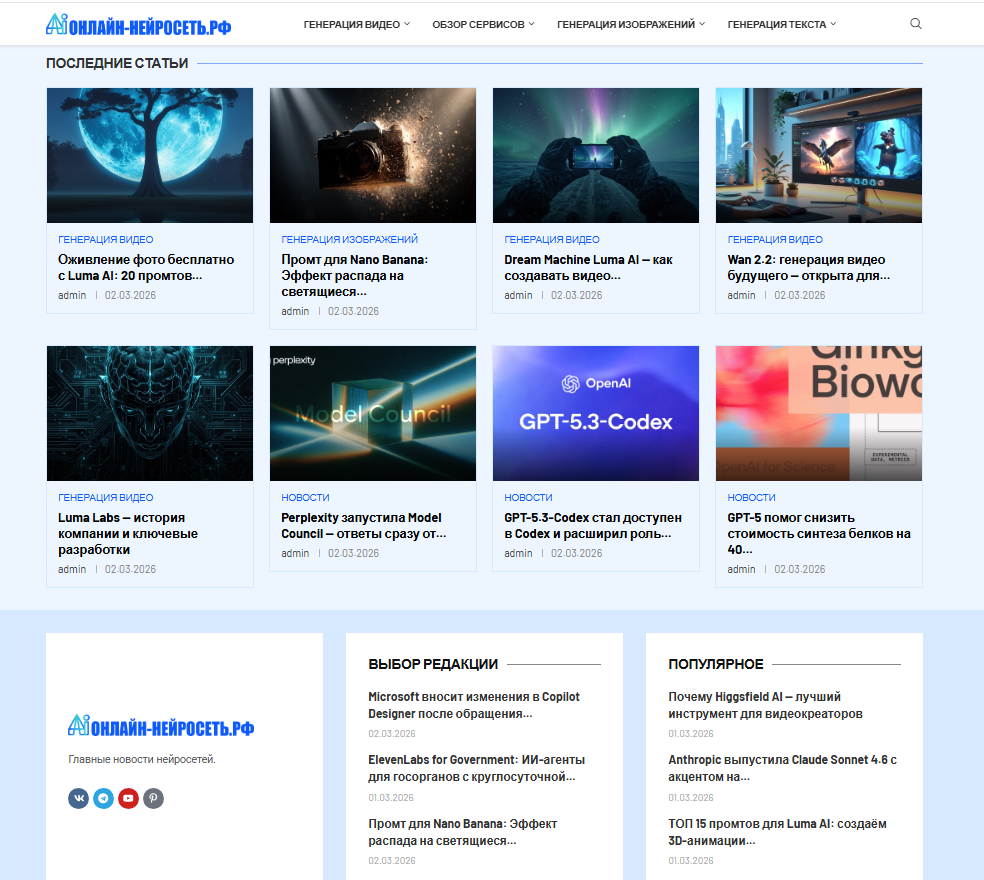Open the Генерация изображений menu item

[x=626, y=24]
